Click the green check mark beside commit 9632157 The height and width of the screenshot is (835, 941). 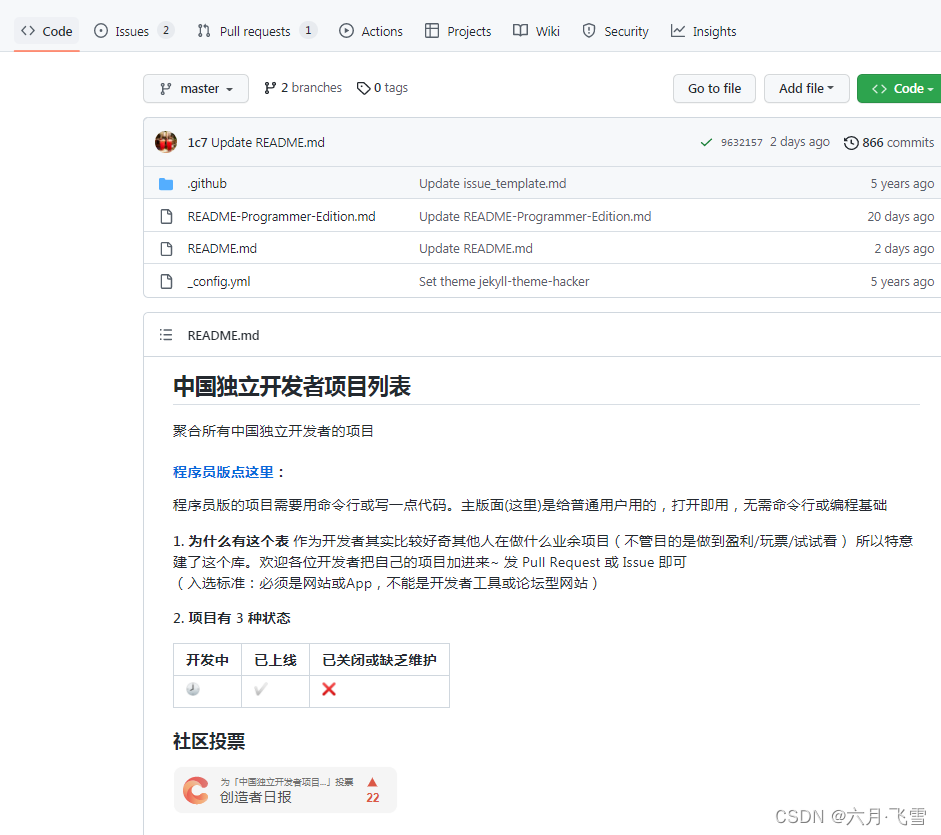point(707,142)
